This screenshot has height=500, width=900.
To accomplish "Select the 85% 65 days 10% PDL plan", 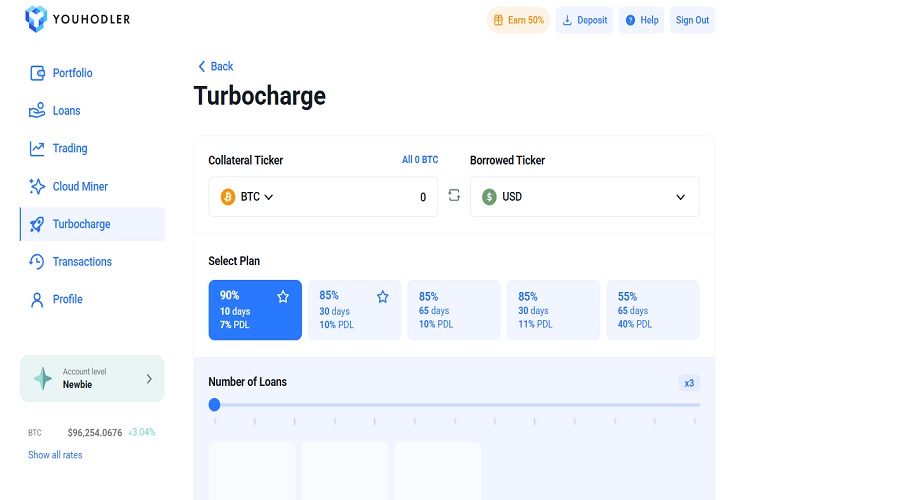I will pyautogui.click(x=454, y=310).
